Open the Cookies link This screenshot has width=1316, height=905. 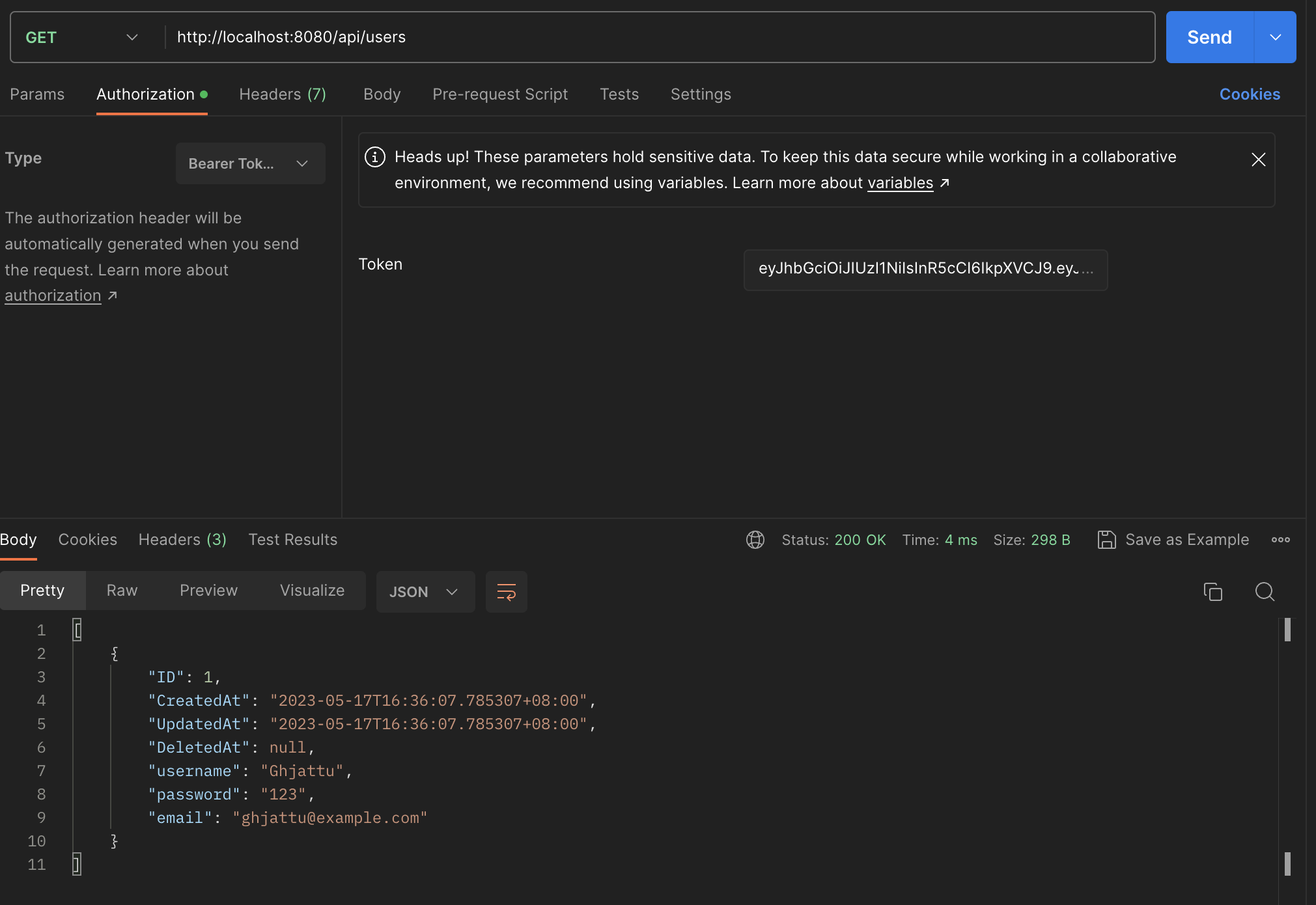click(1249, 94)
